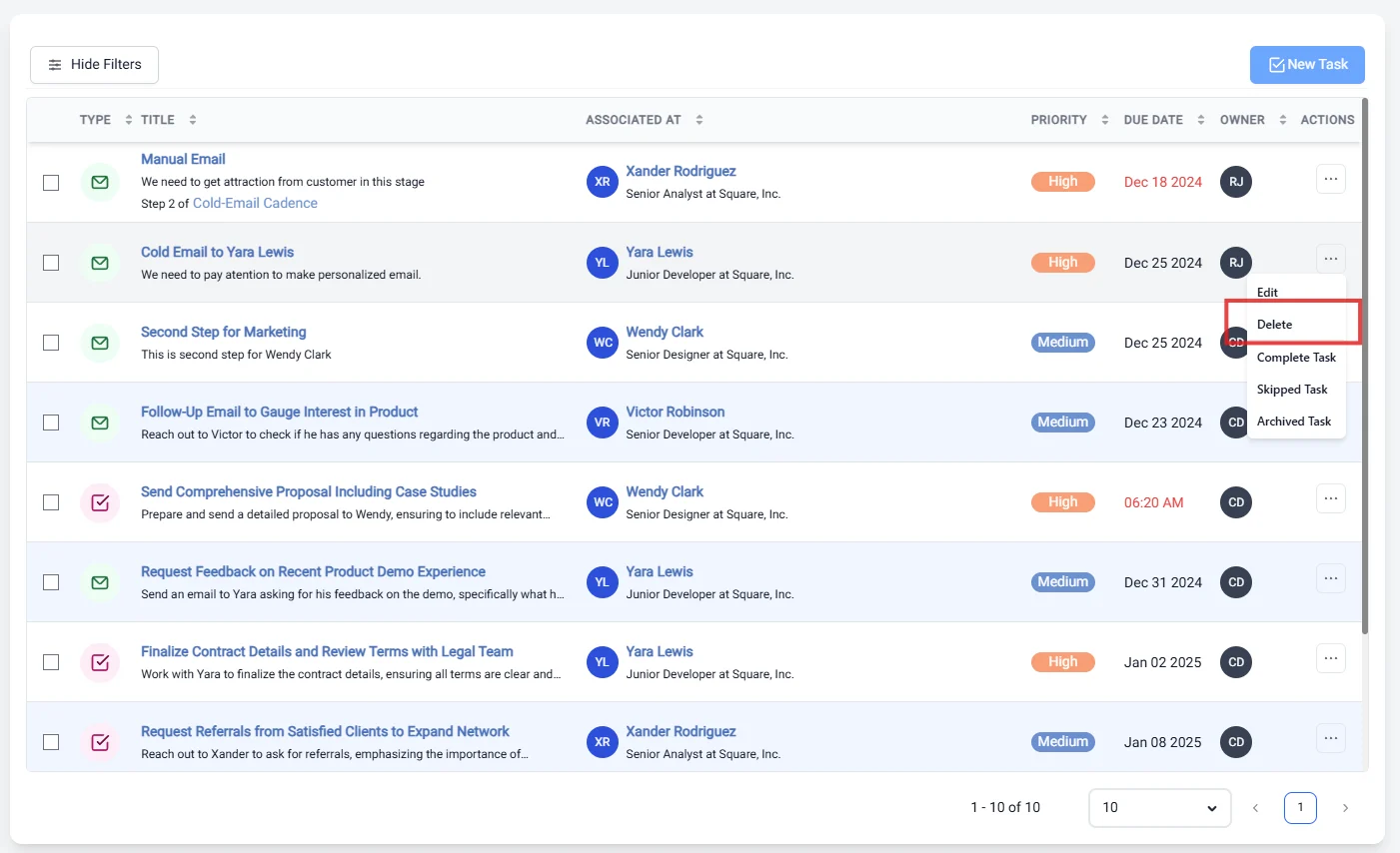Open the three-dot actions menu for Manual Email

pos(1330,179)
